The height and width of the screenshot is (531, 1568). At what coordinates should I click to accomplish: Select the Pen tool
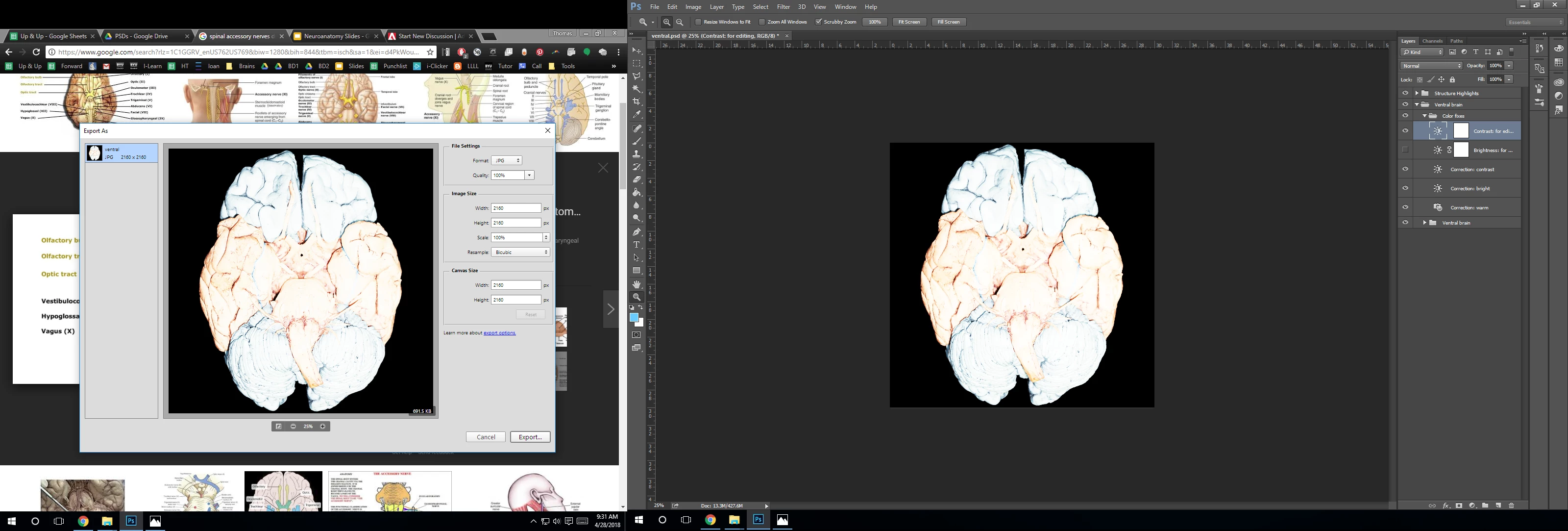[637, 232]
